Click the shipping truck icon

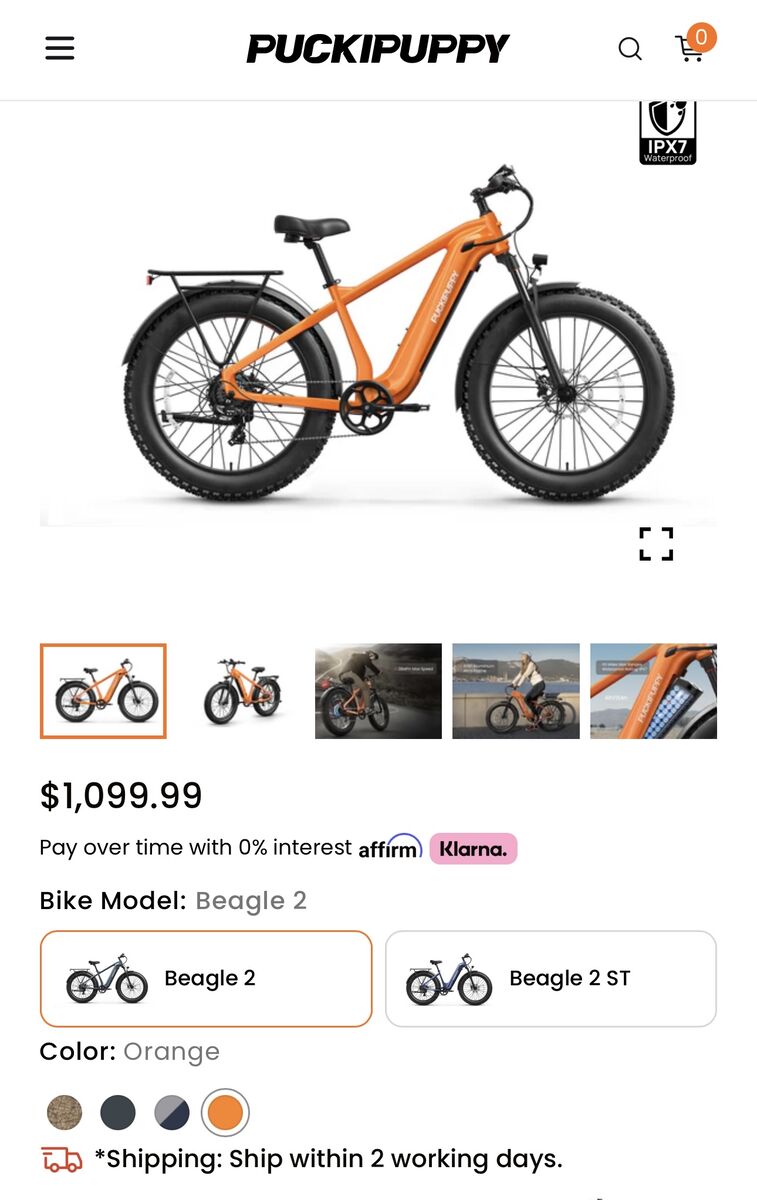[x=62, y=1160]
